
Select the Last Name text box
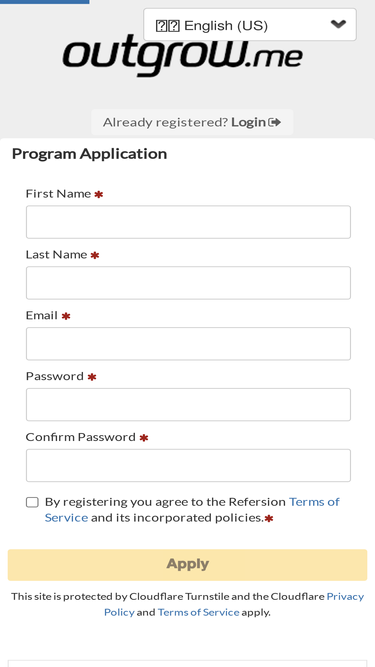point(188,283)
